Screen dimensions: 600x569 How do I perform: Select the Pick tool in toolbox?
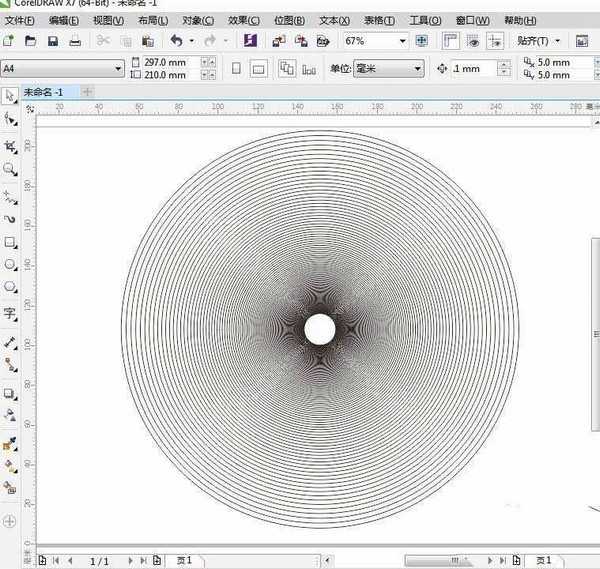10,96
